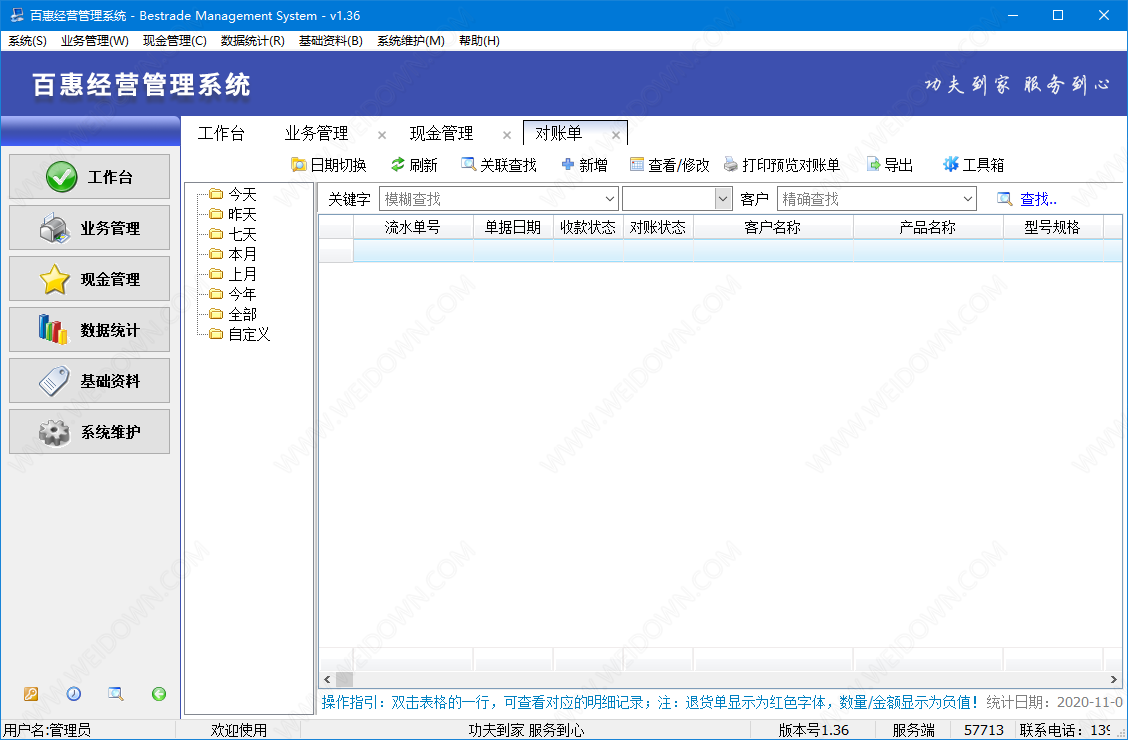Click the magnifier window icon in the sidebar footer
The height and width of the screenshot is (740, 1128).
[116, 694]
